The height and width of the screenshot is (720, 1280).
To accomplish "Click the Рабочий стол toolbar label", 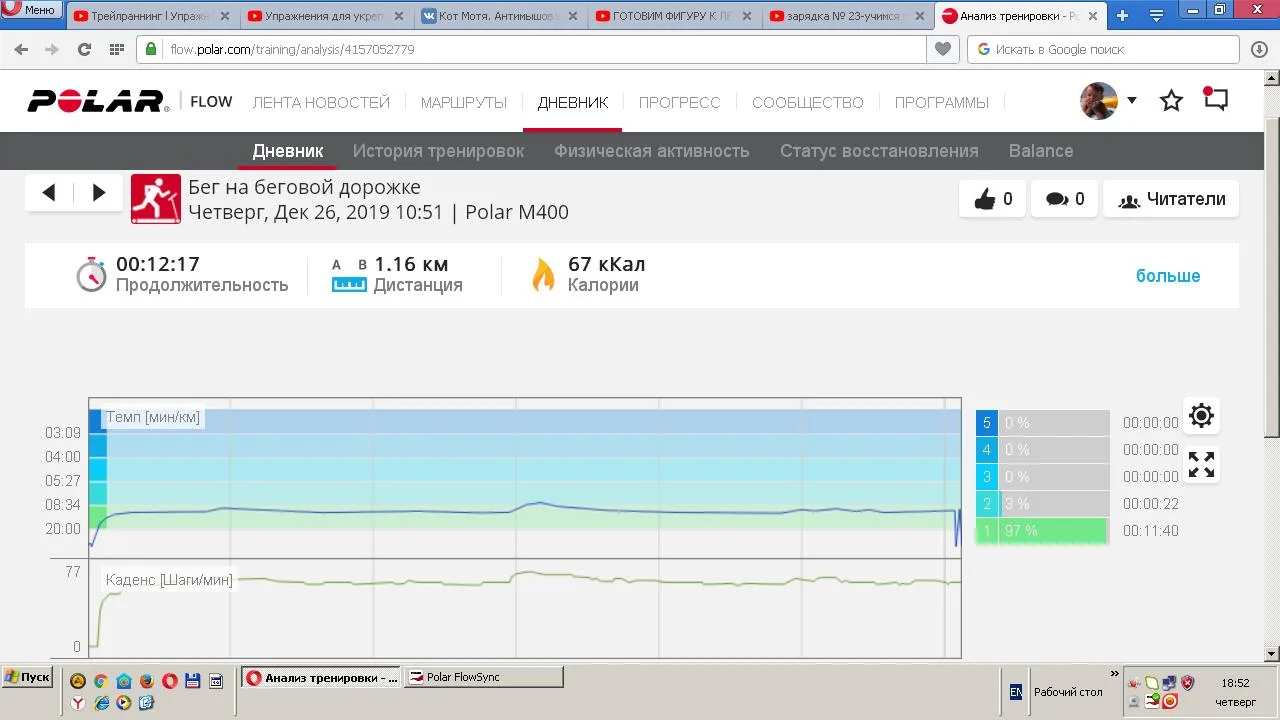I will tap(1068, 692).
